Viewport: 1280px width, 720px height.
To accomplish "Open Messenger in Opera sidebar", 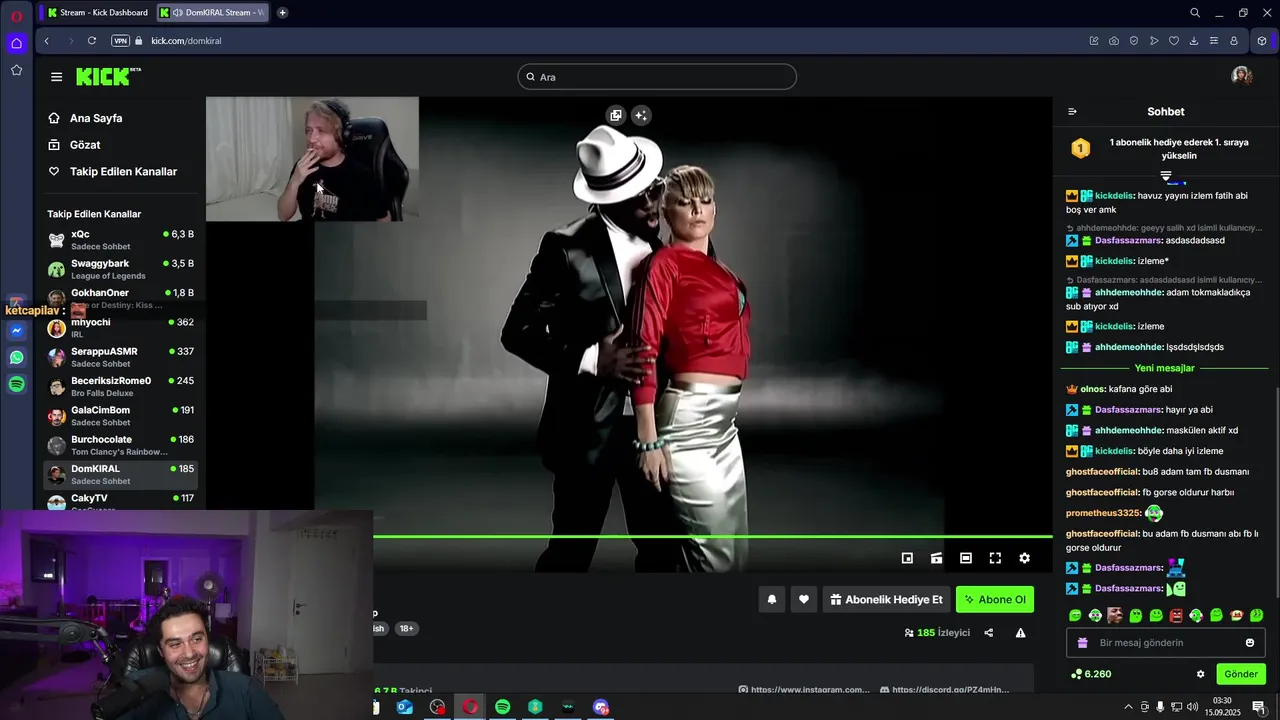I will click(x=16, y=330).
